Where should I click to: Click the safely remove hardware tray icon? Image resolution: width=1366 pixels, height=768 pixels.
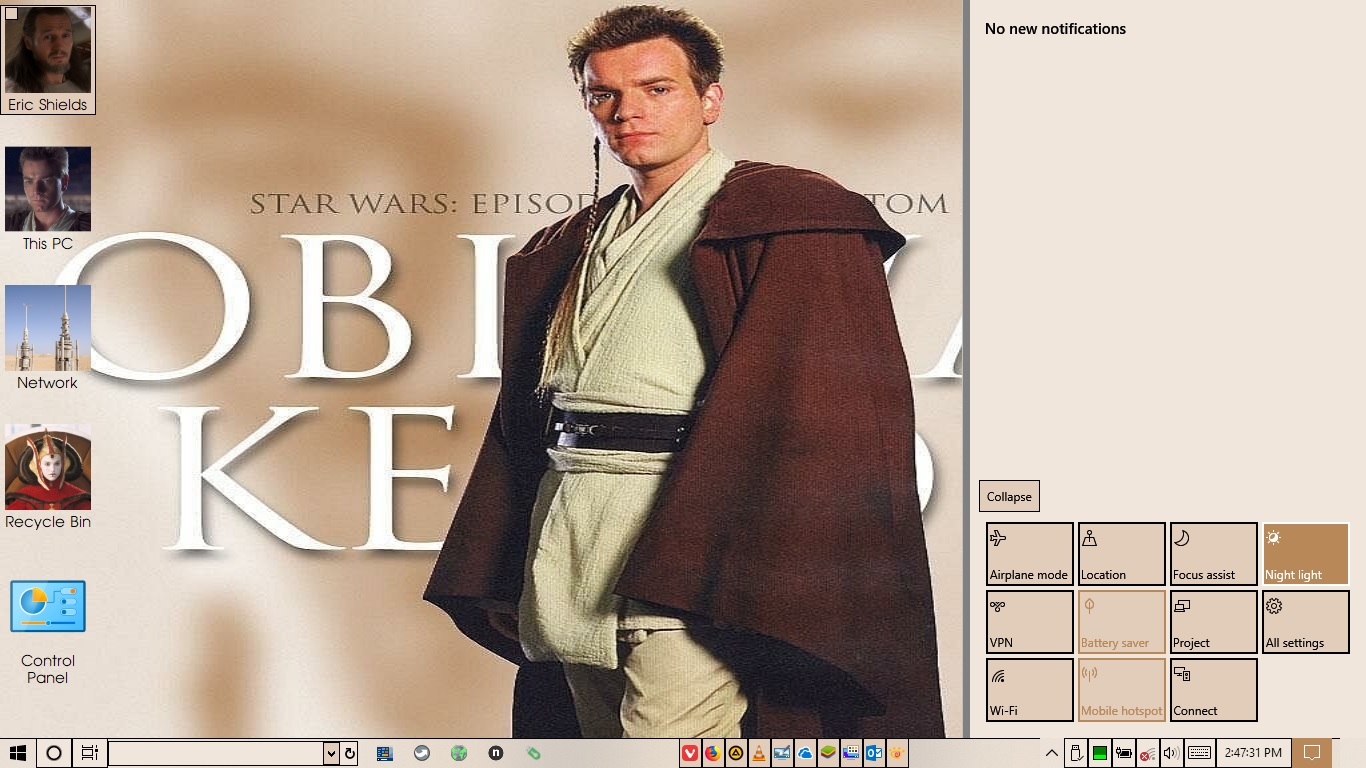click(1076, 753)
